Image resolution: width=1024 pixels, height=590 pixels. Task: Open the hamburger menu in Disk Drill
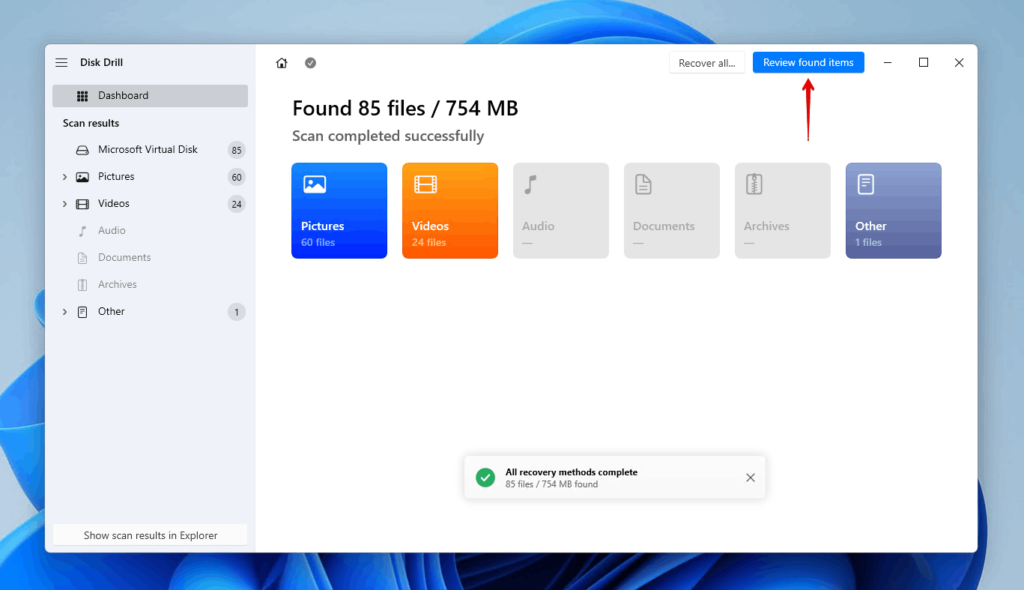62,63
